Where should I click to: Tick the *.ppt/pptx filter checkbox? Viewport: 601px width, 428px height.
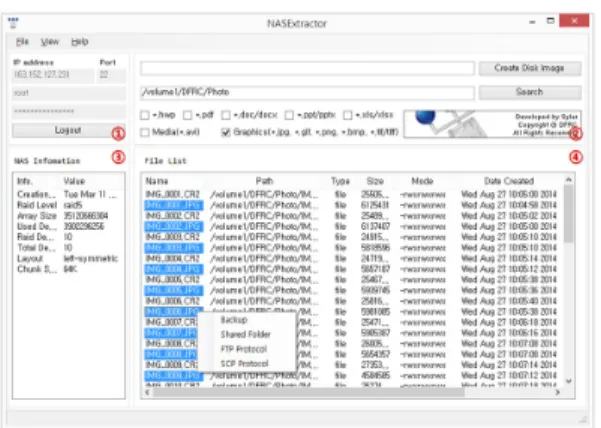289,115
